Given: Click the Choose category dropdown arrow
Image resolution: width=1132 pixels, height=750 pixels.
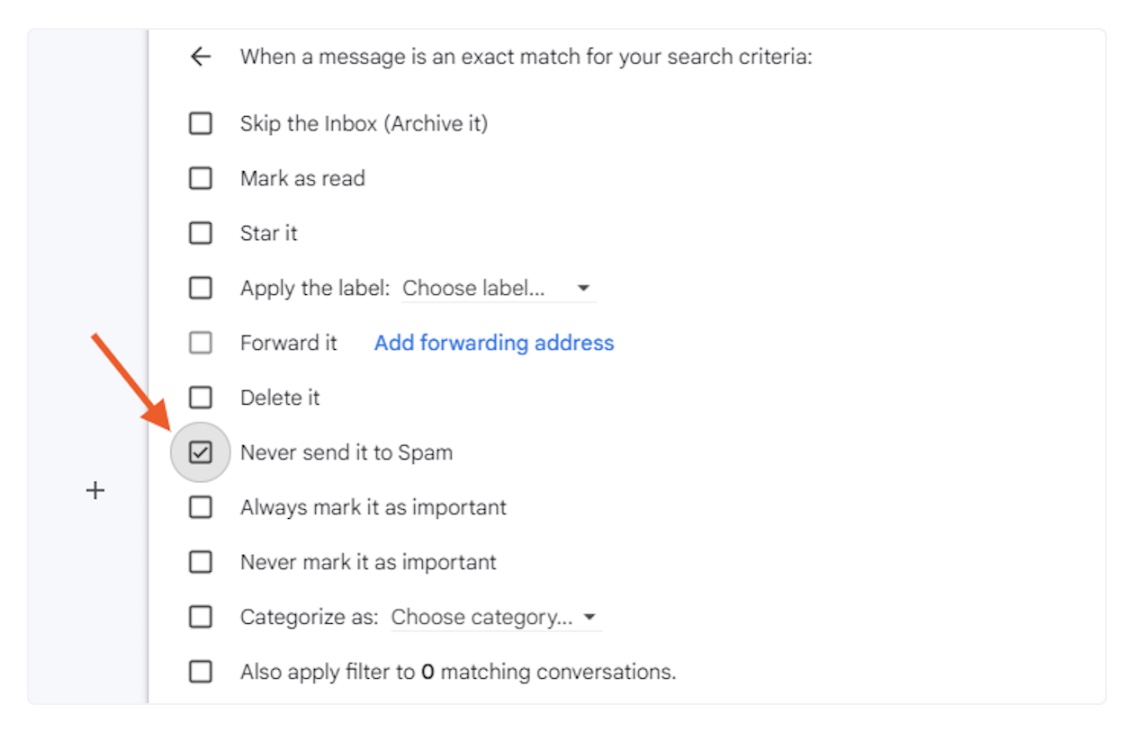Looking at the screenshot, I should 590,617.
